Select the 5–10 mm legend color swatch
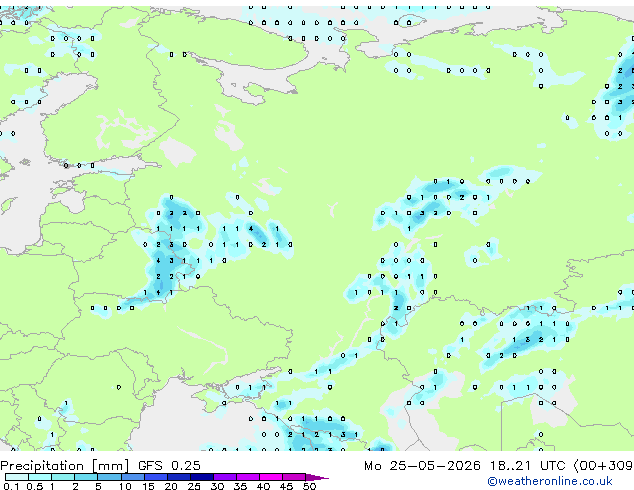This screenshot has width=634, height=490. 109,477
